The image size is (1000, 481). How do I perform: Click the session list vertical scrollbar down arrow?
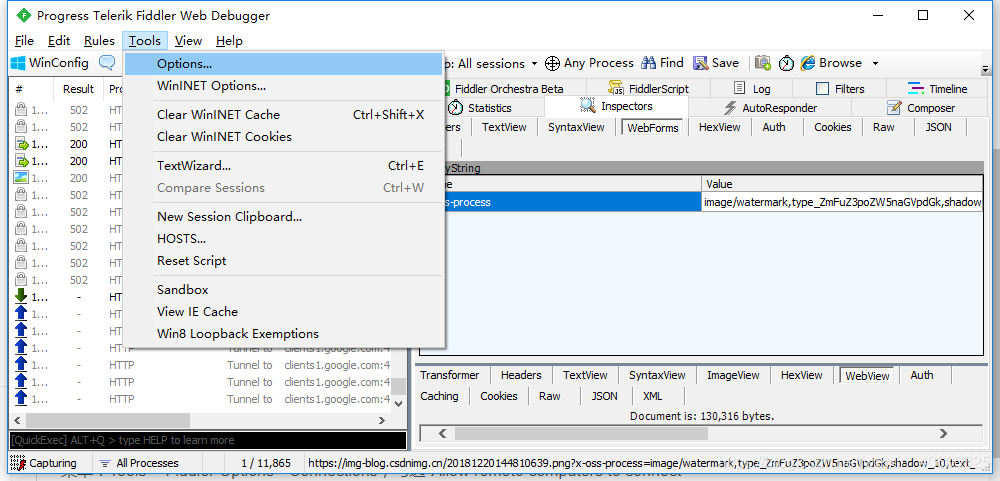coord(399,403)
